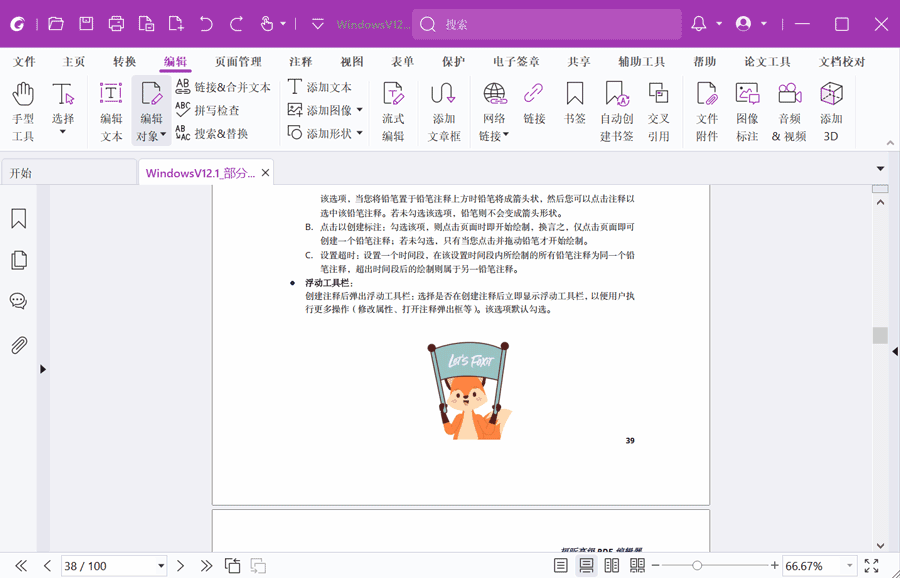Go to the next page
Viewport: 900px width, 578px height.
point(180,566)
